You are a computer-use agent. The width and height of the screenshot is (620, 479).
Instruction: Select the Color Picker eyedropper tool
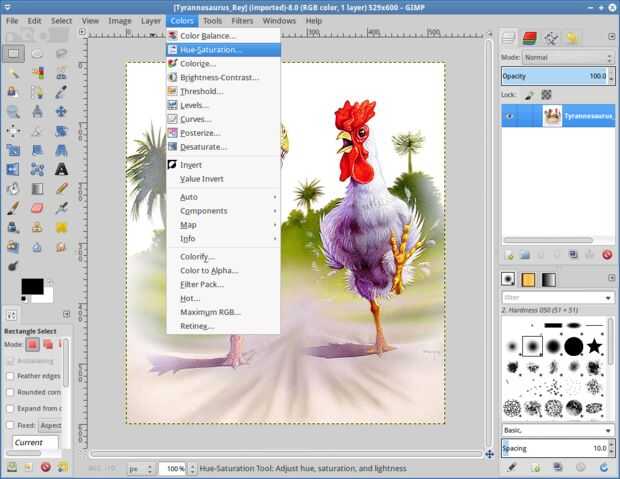click(61, 92)
